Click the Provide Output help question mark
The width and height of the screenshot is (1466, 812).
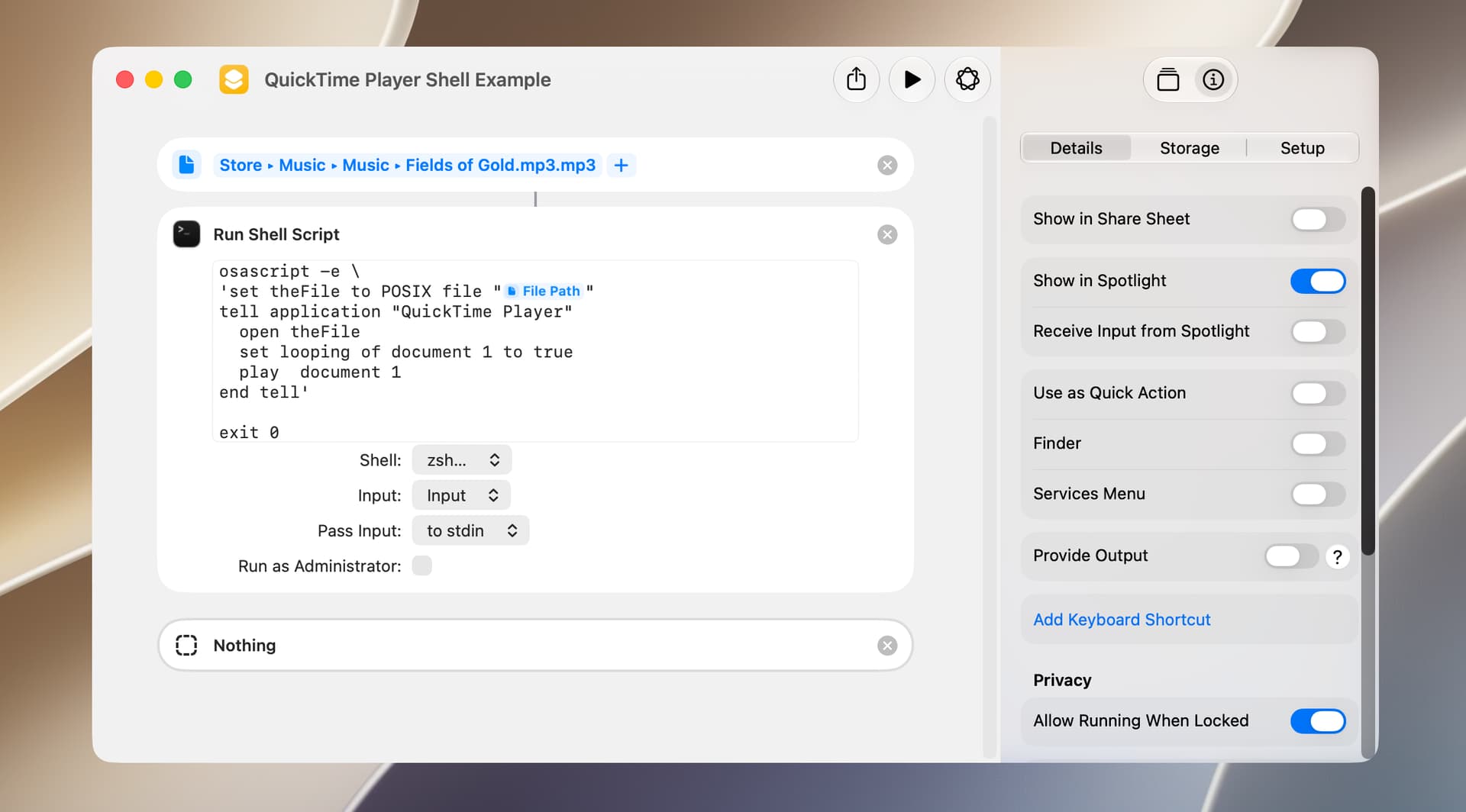pos(1337,556)
